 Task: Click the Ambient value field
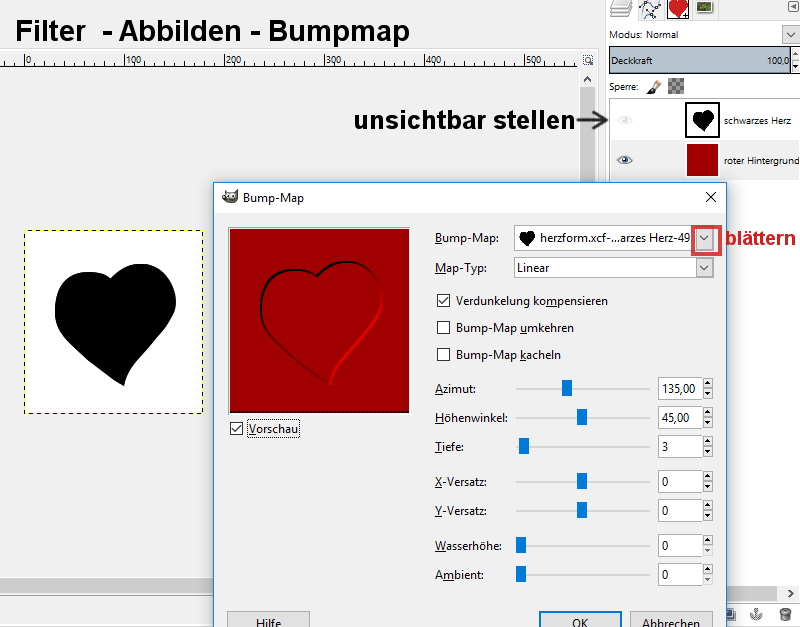point(680,575)
